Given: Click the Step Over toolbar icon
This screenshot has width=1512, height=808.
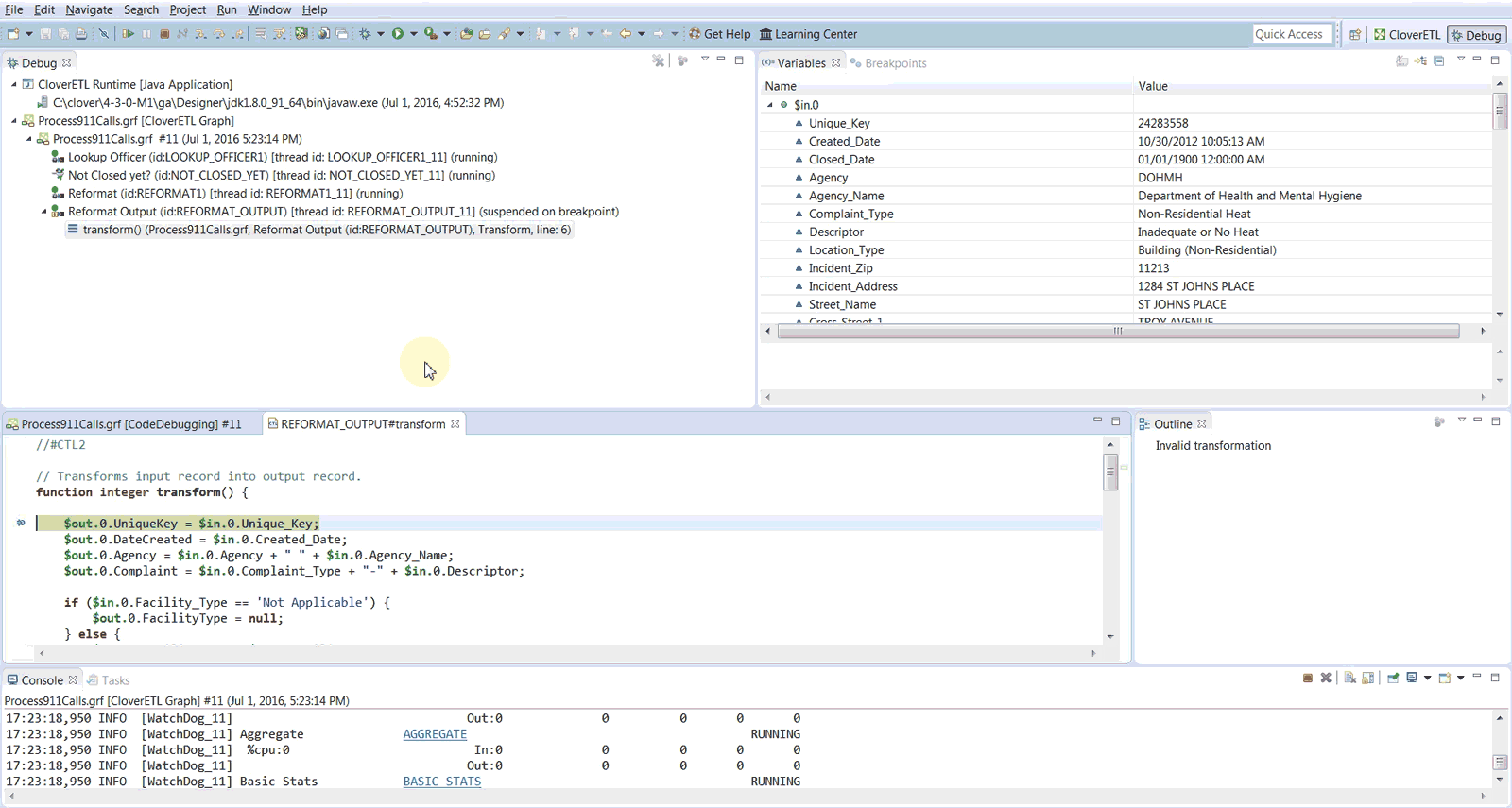Looking at the screenshot, I should pyautogui.click(x=218, y=34).
